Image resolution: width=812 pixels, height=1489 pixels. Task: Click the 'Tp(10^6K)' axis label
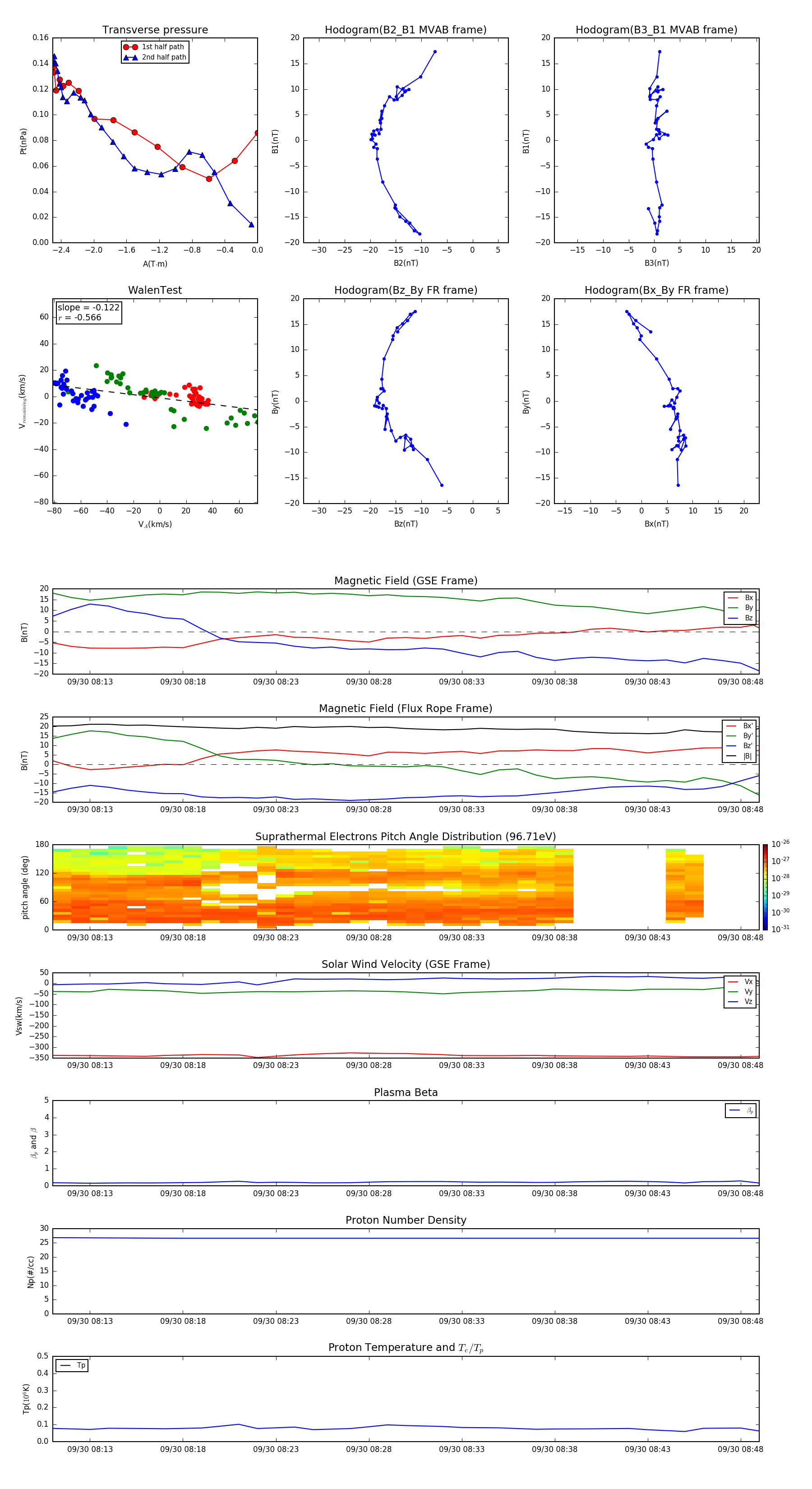click(26, 1399)
